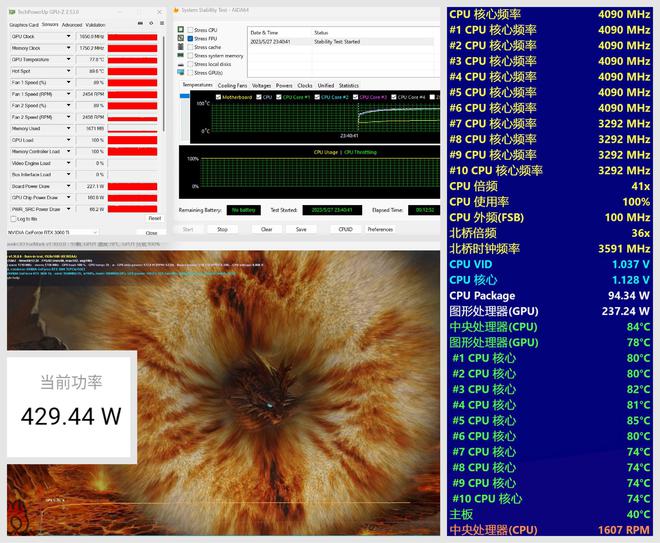This screenshot has height=543, width=660.
Task: Open GPU Temperature sensor dropdown
Action: click(69, 59)
